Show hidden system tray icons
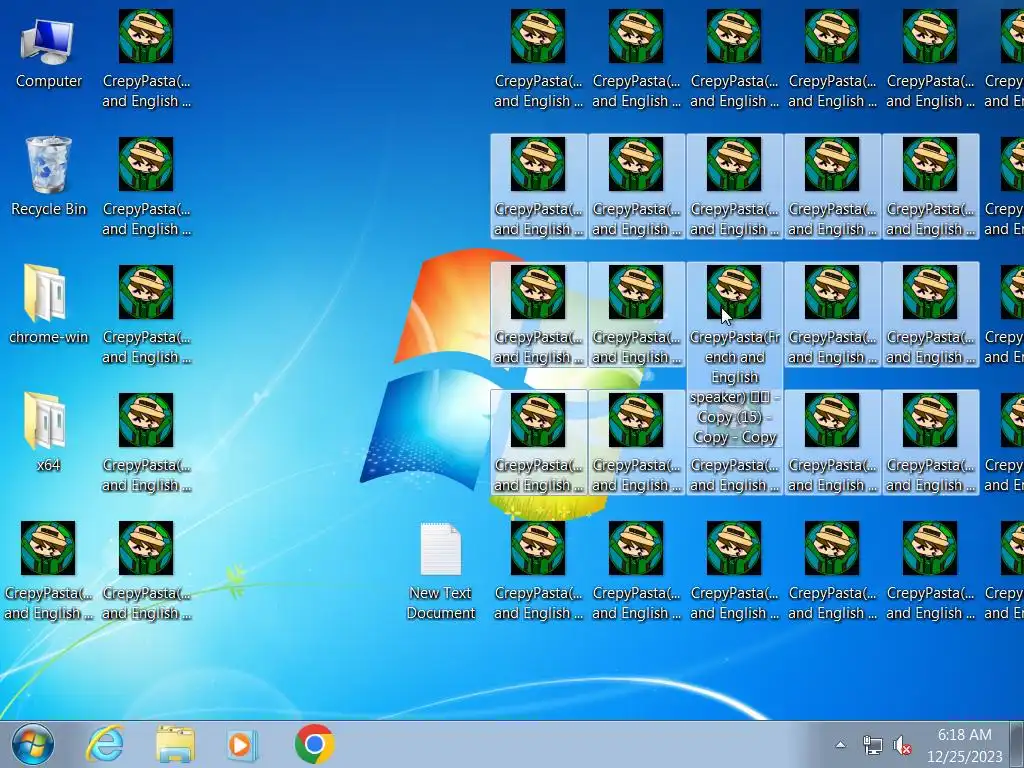 tap(840, 744)
